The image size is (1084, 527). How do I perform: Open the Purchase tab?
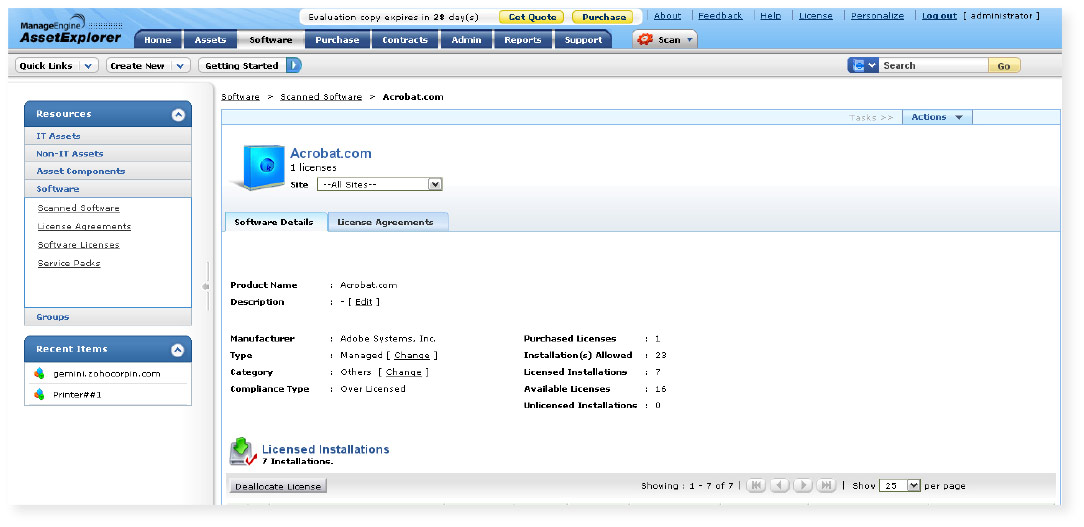[x=337, y=40]
